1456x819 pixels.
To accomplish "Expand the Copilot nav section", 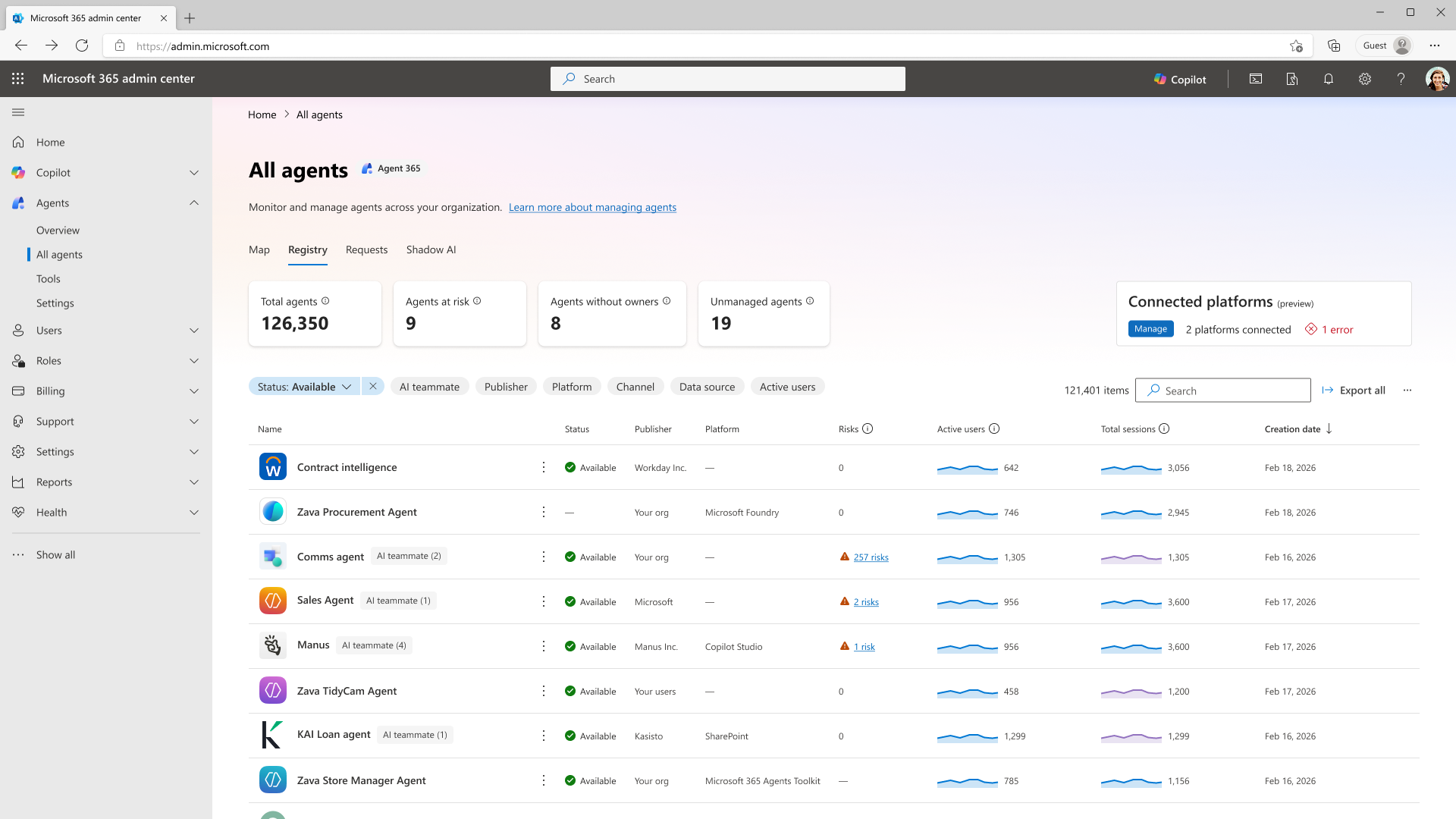I will point(194,173).
